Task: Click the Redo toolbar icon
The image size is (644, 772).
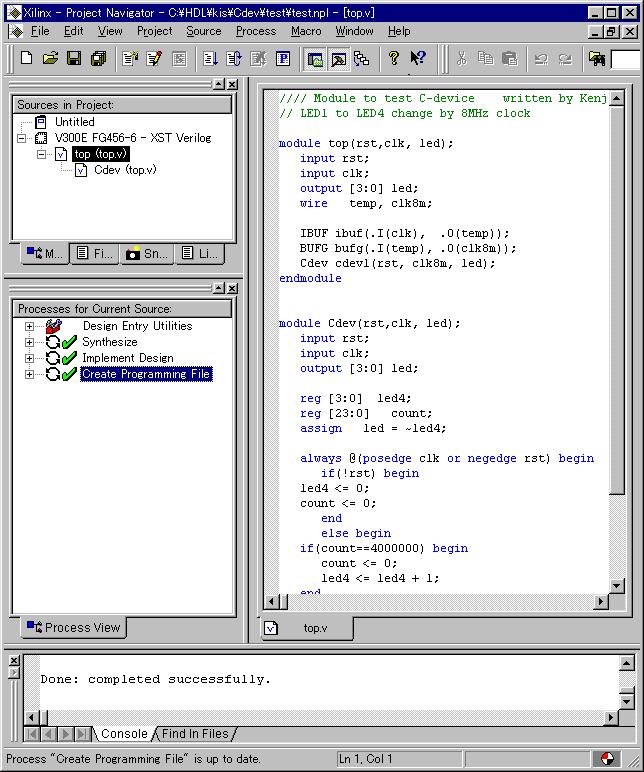Action: (565, 59)
